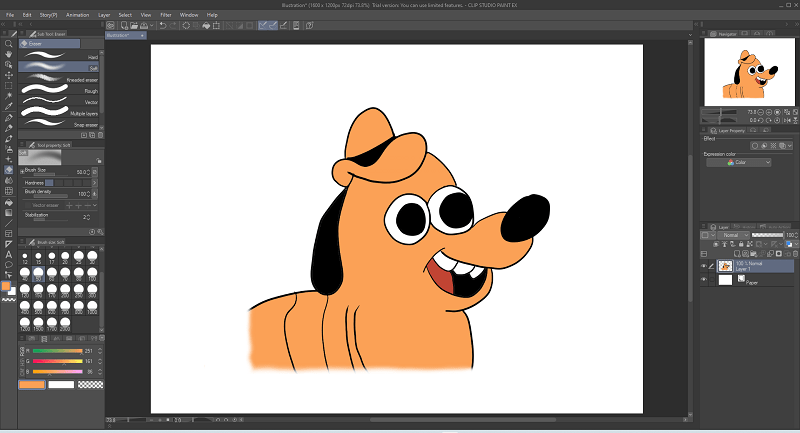The height and width of the screenshot is (433, 800).
Task: Open the Normal blending mode dropdown
Action: tap(733, 235)
